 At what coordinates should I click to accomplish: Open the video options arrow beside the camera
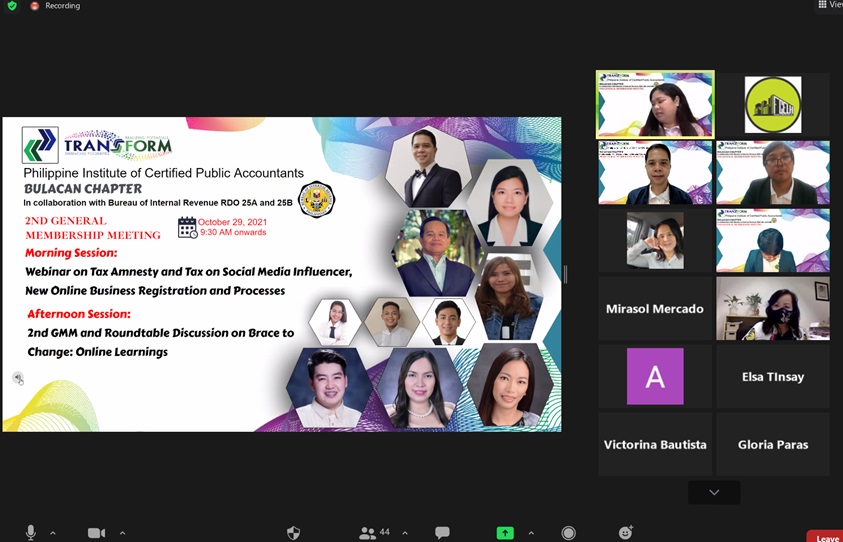click(x=122, y=533)
